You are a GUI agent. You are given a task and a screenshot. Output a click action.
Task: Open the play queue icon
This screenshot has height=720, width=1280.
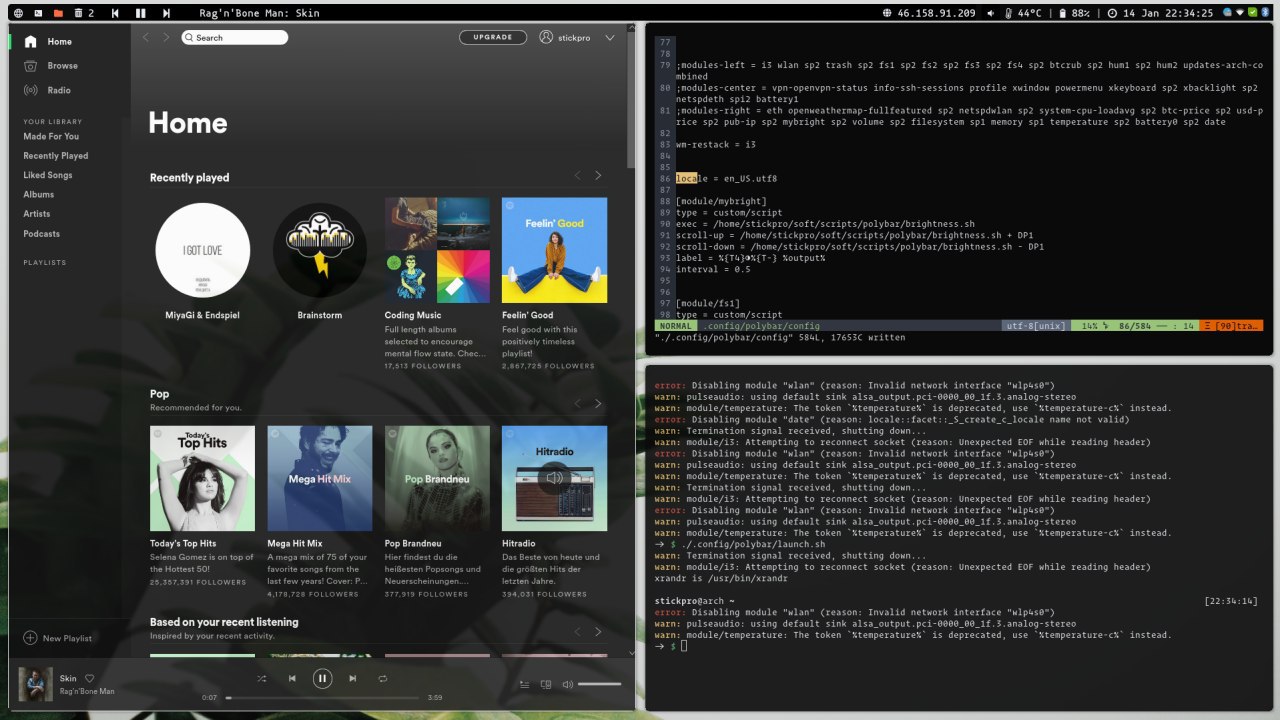(525, 684)
